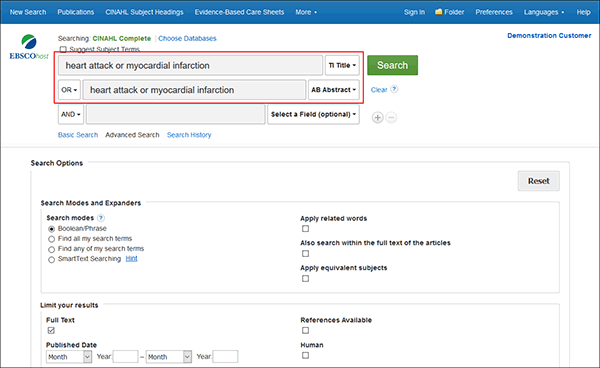Viewport: 600px width, 368px height.
Task: Open end Month published date dropdown
Action: 169,357
